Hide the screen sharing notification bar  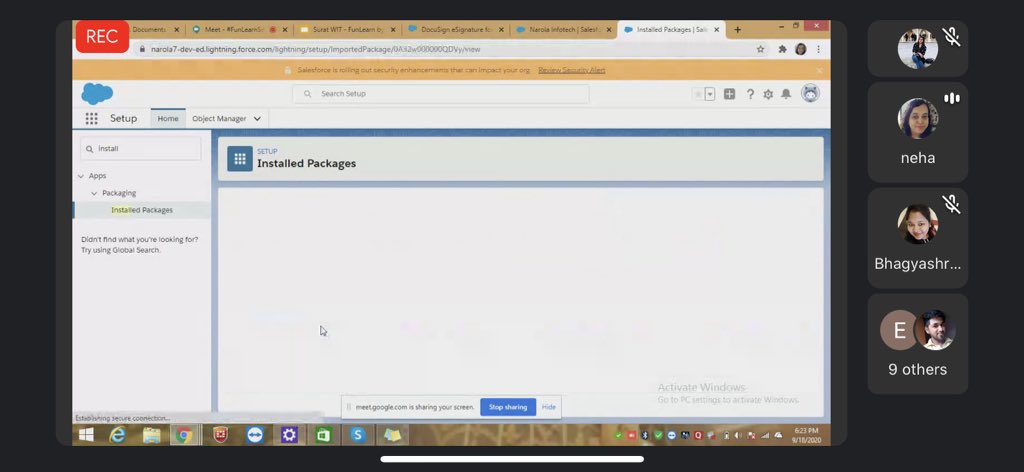click(549, 407)
